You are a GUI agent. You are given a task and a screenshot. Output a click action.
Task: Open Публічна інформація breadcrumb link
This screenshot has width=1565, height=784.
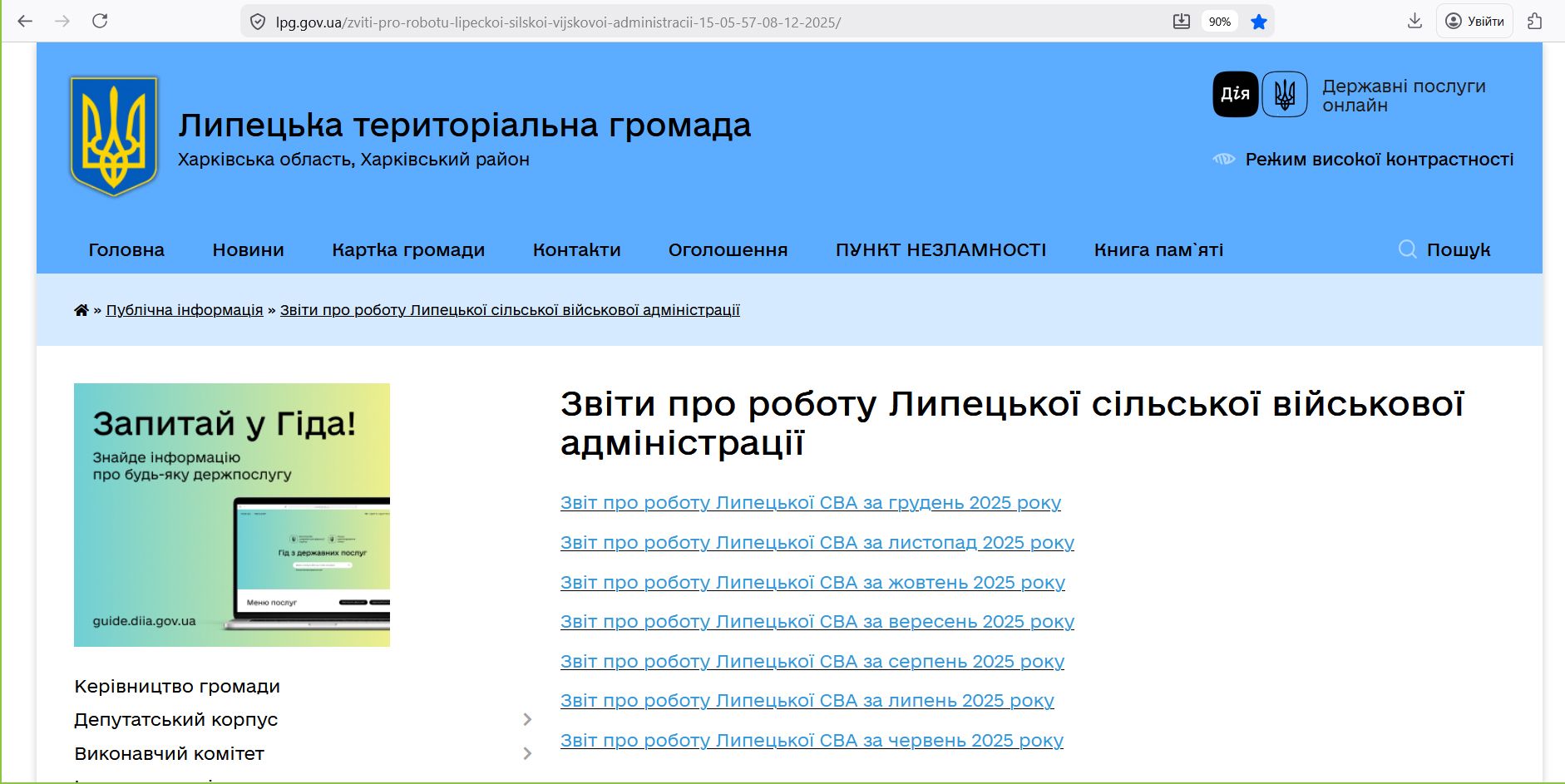point(185,308)
